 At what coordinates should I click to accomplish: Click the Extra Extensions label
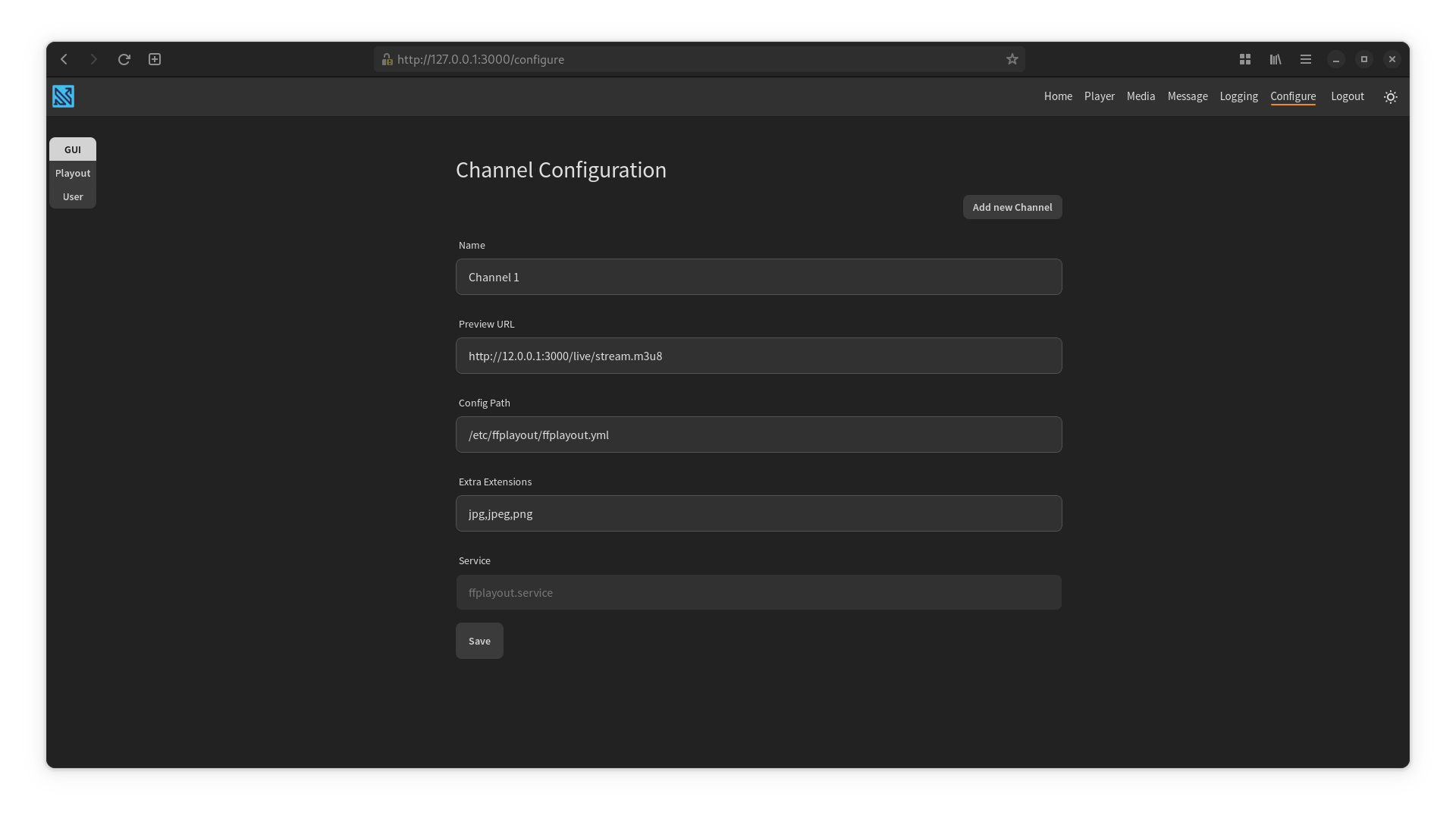(494, 482)
